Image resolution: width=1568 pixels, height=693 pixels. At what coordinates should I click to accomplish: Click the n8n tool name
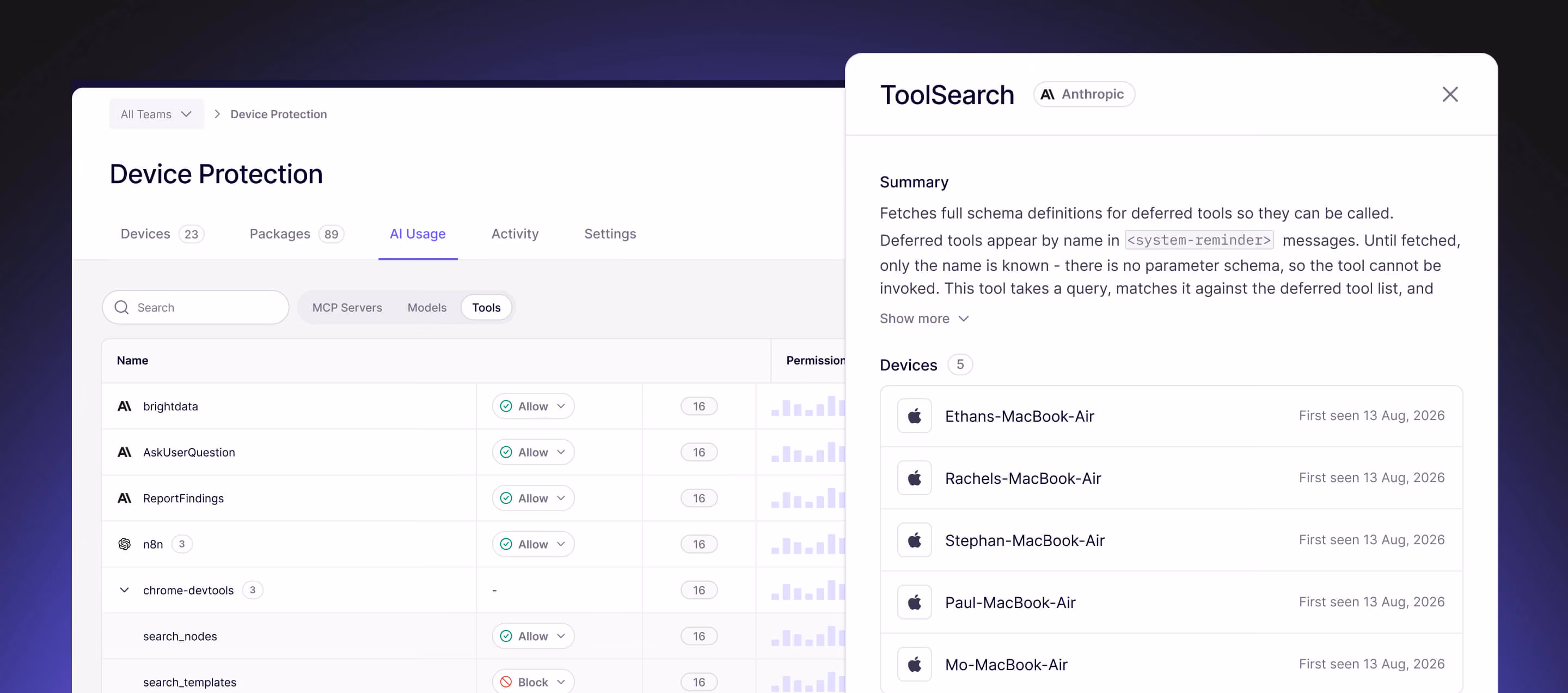(x=153, y=544)
